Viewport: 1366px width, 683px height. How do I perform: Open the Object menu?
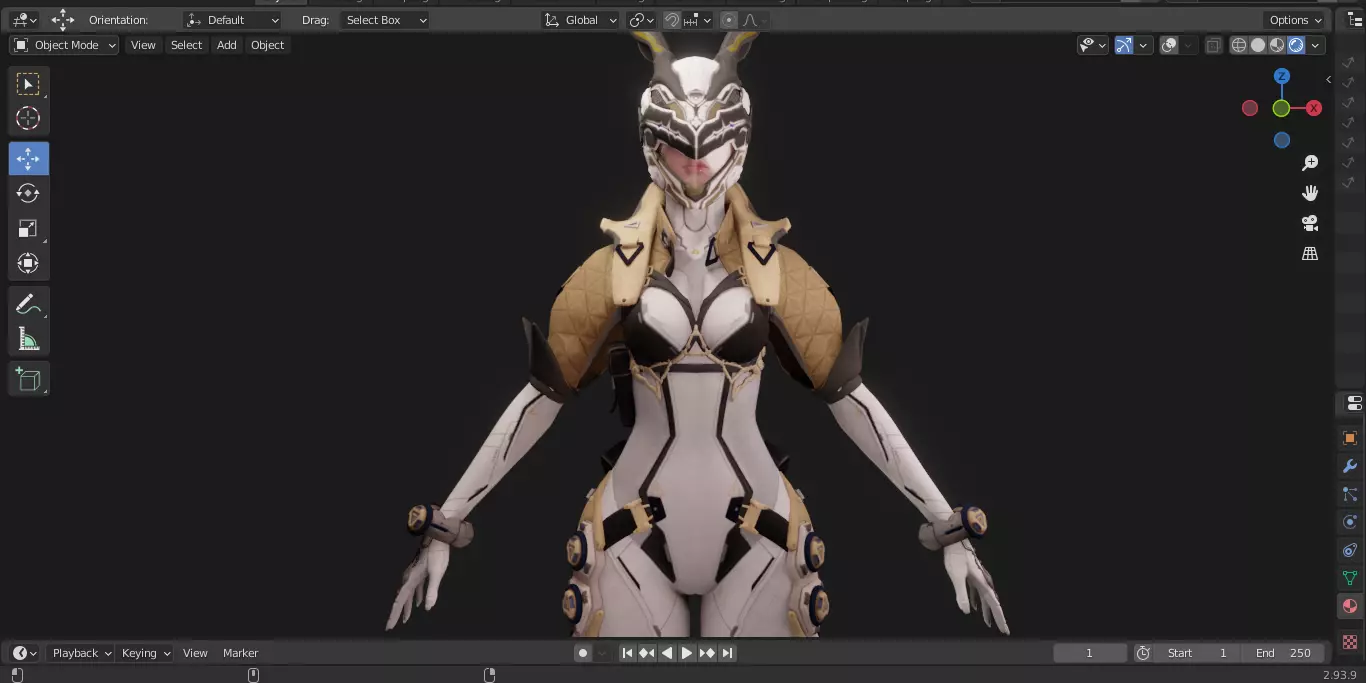point(267,45)
